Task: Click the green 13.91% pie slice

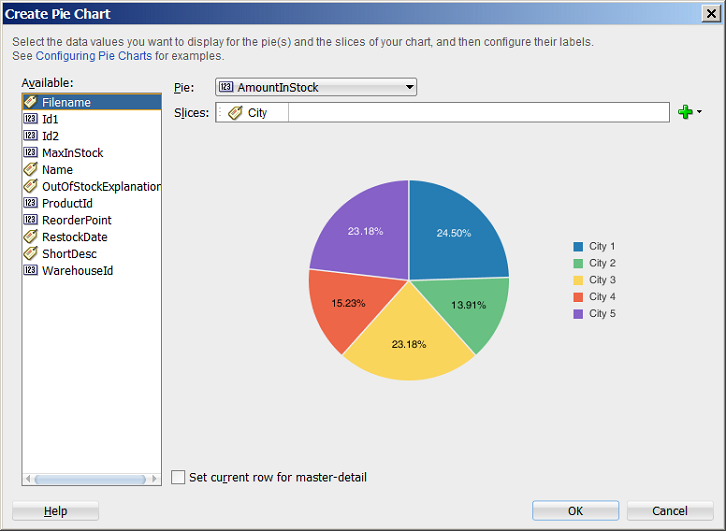Action: [x=469, y=305]
